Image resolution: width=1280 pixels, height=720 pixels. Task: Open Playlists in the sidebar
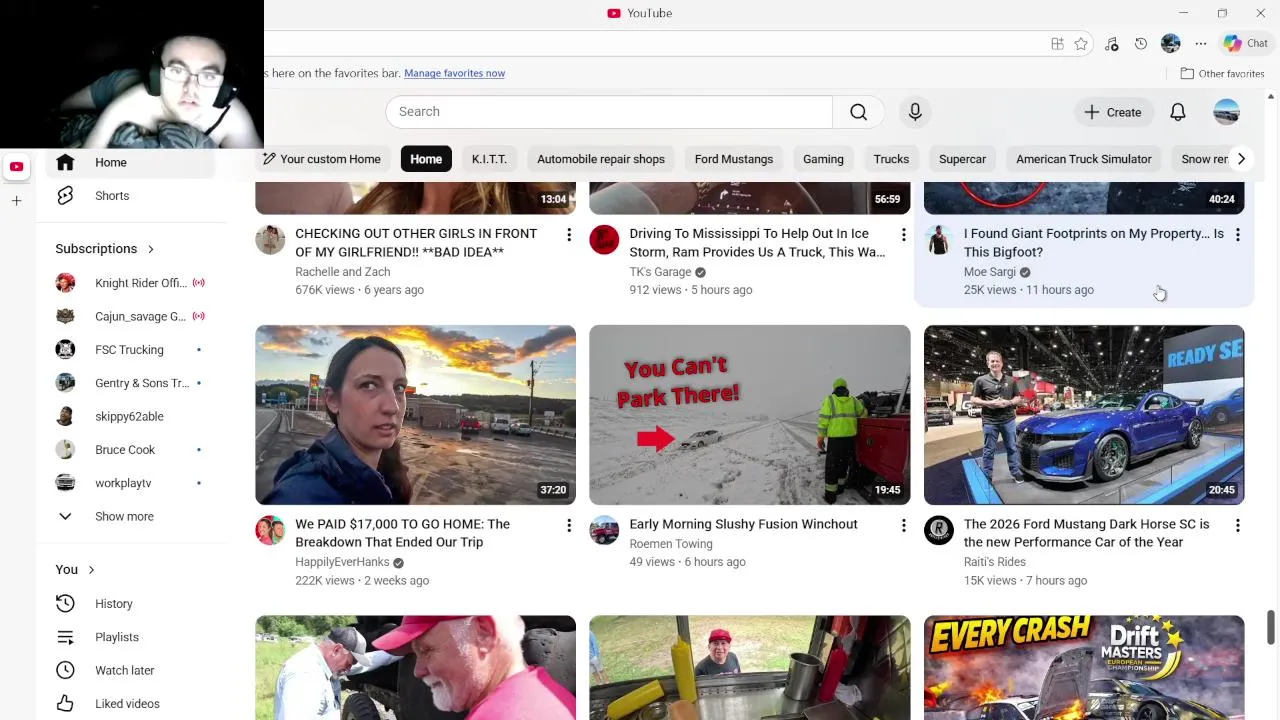(x=130, y=637)
